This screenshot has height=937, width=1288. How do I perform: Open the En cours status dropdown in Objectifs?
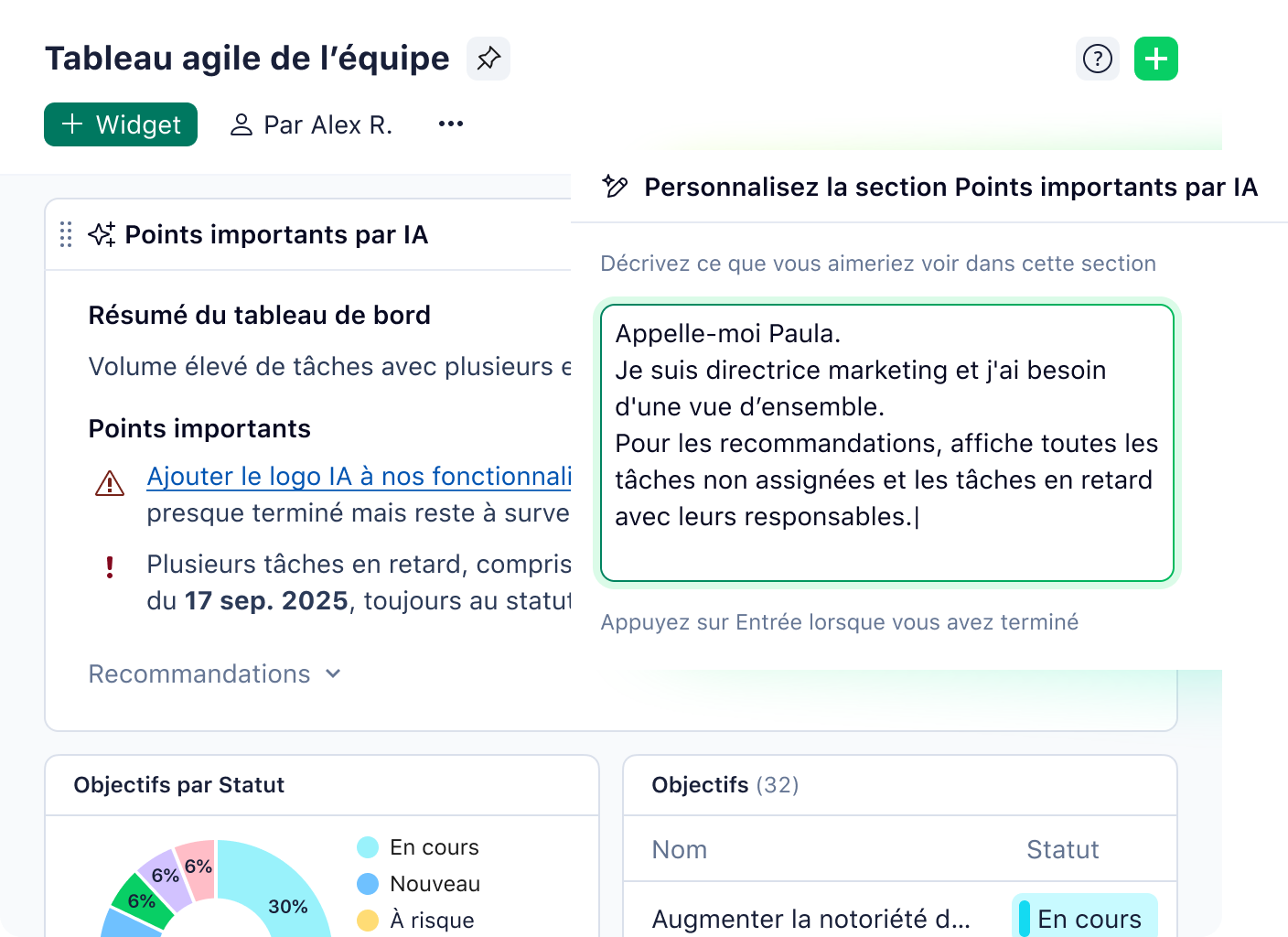pos(1085,918)
